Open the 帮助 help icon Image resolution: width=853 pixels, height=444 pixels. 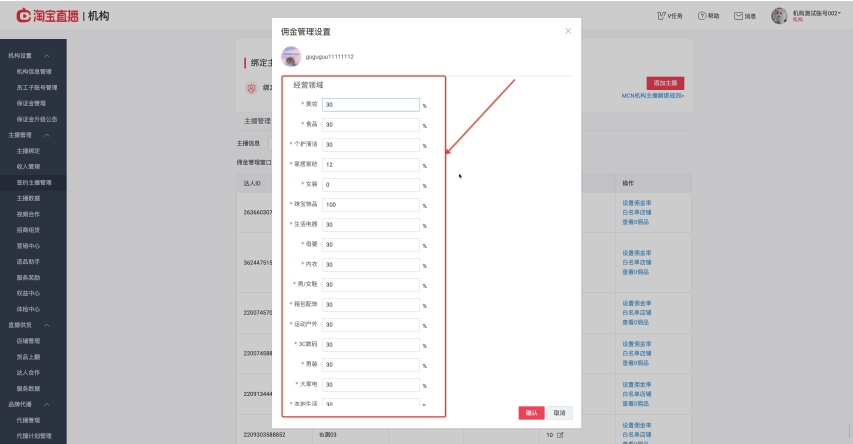pyautogui.click(x=702, y=16)
